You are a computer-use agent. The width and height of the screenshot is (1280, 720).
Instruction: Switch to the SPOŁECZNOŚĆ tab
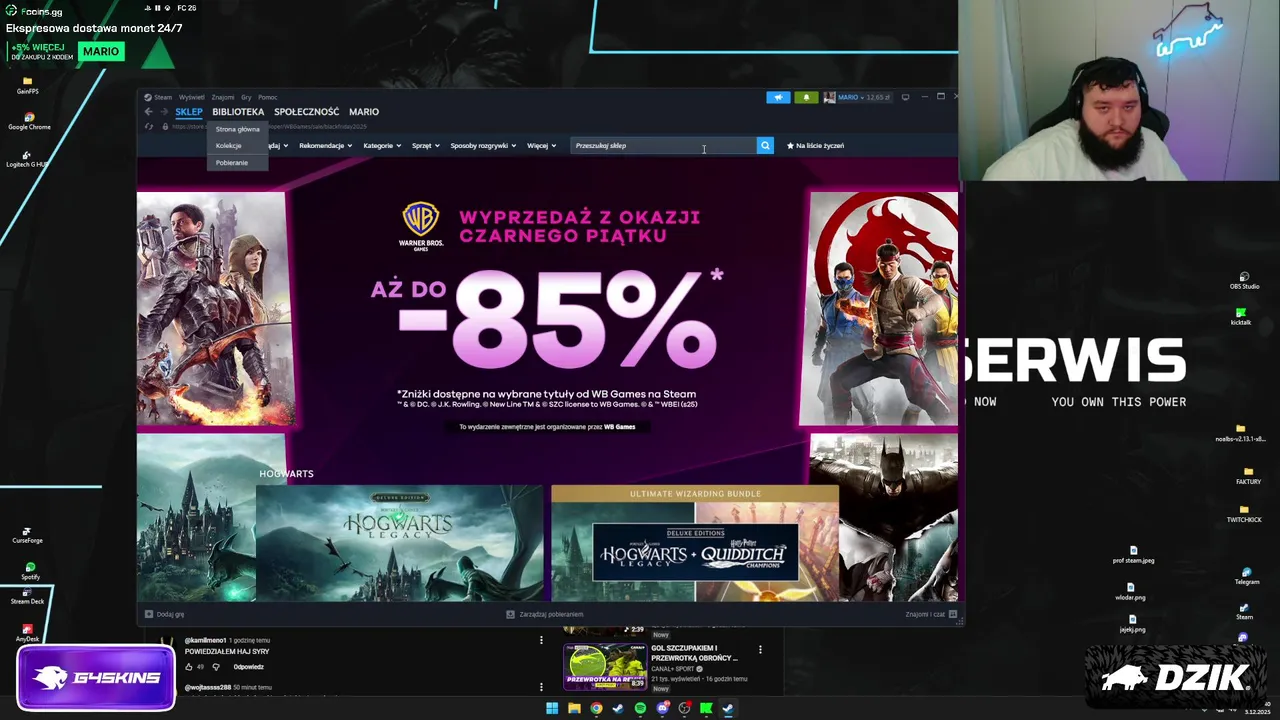(307, 112)
